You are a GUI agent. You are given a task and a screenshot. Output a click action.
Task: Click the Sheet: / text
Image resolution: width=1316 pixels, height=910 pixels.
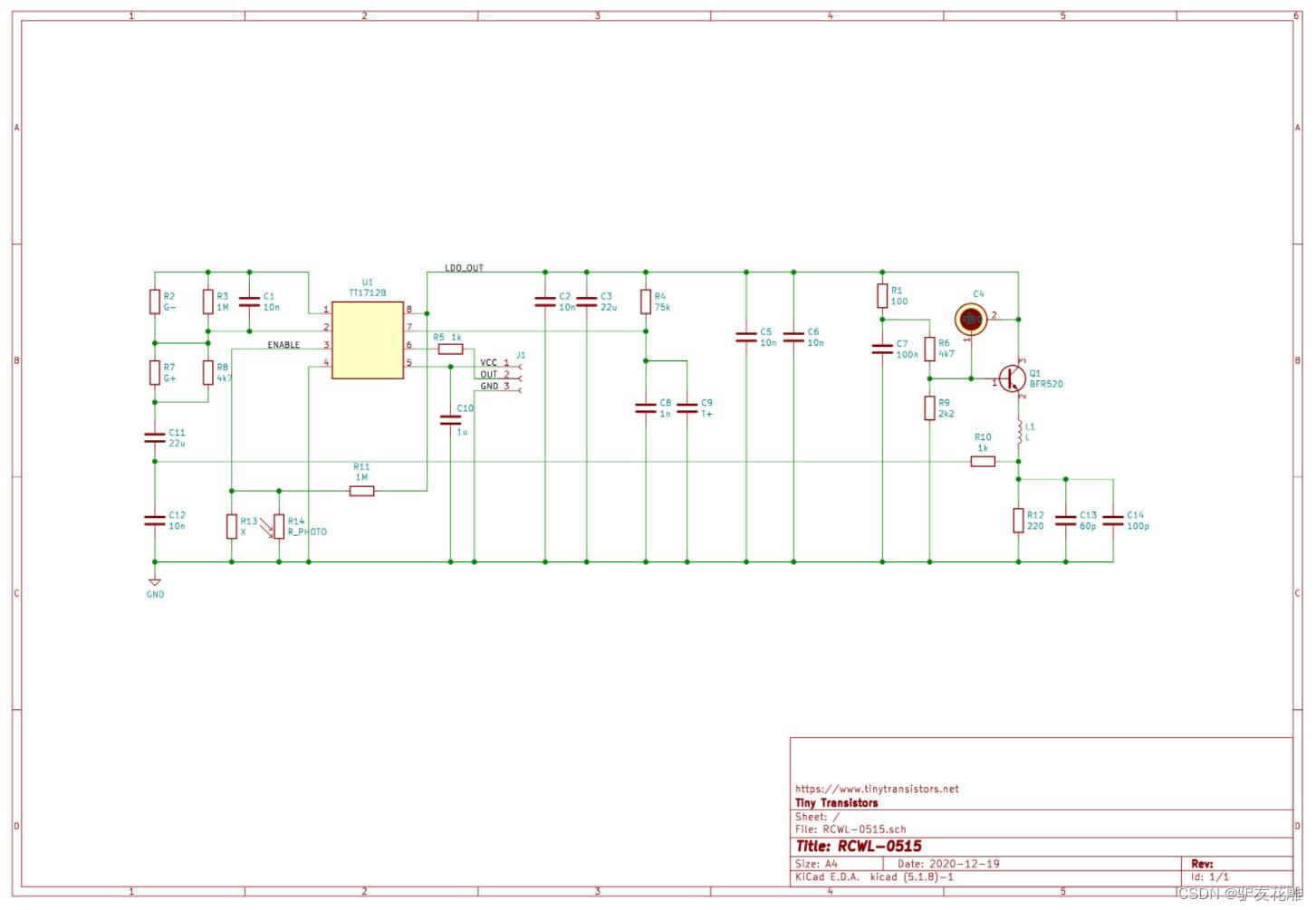(x=818, y=817)
